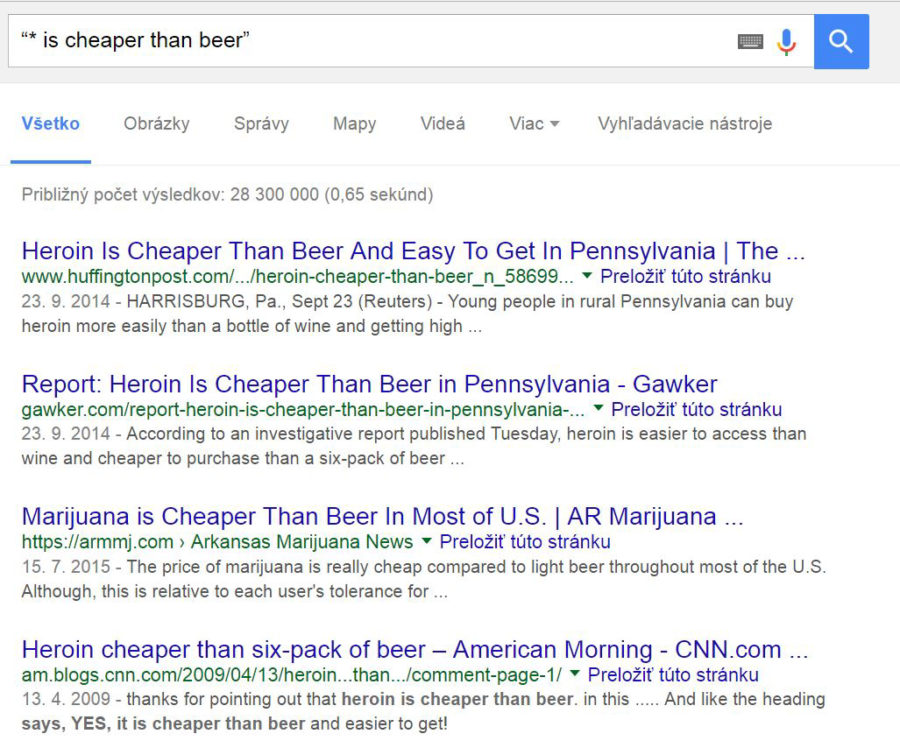Image resolution: width=900 pixels, height=755 pixels.
Task: Open the Mapy tab
Action: click(354, 123)
